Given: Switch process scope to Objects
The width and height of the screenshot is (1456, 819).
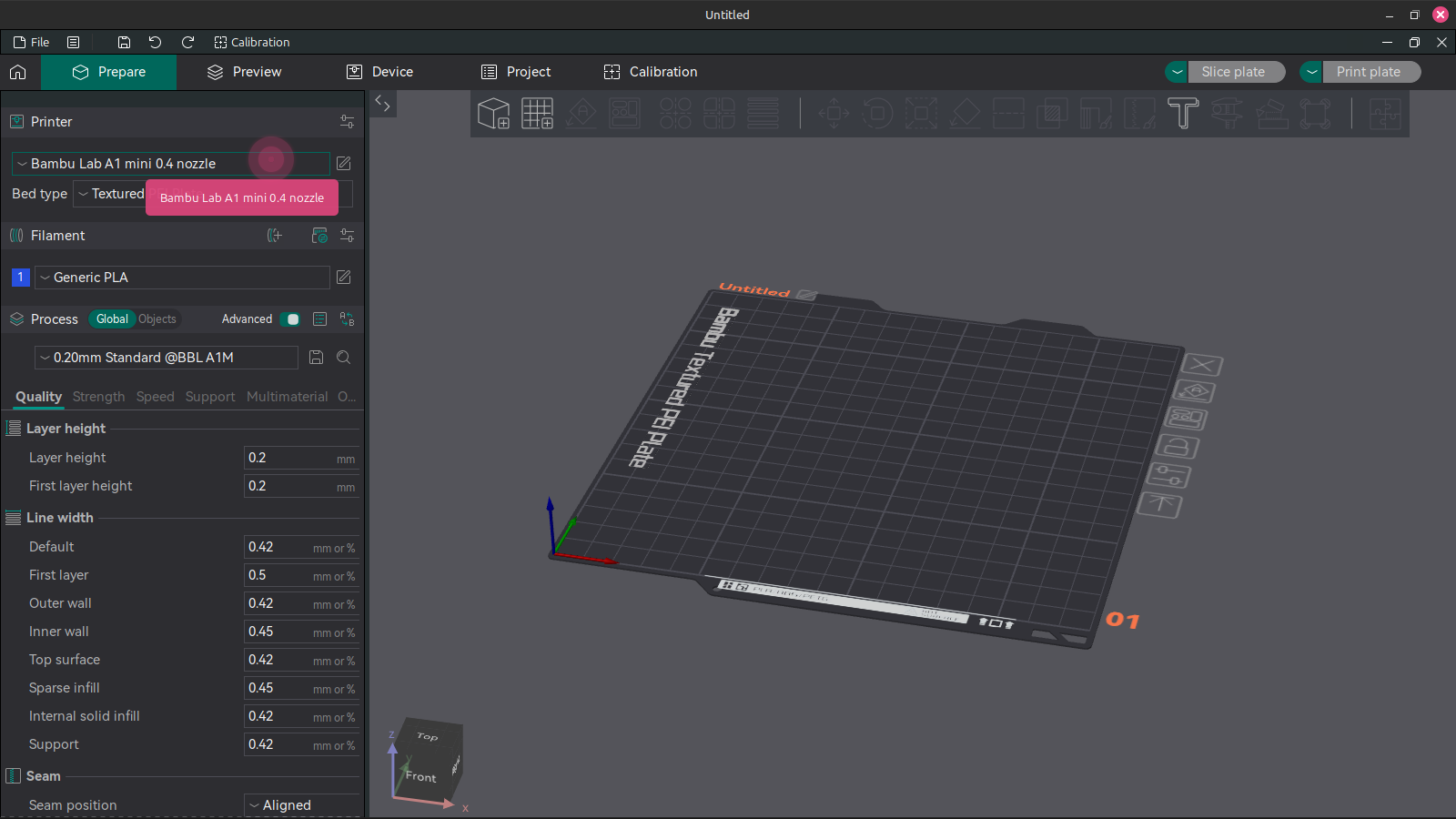Looking at the screenshot, I should [x=157, y=319].
